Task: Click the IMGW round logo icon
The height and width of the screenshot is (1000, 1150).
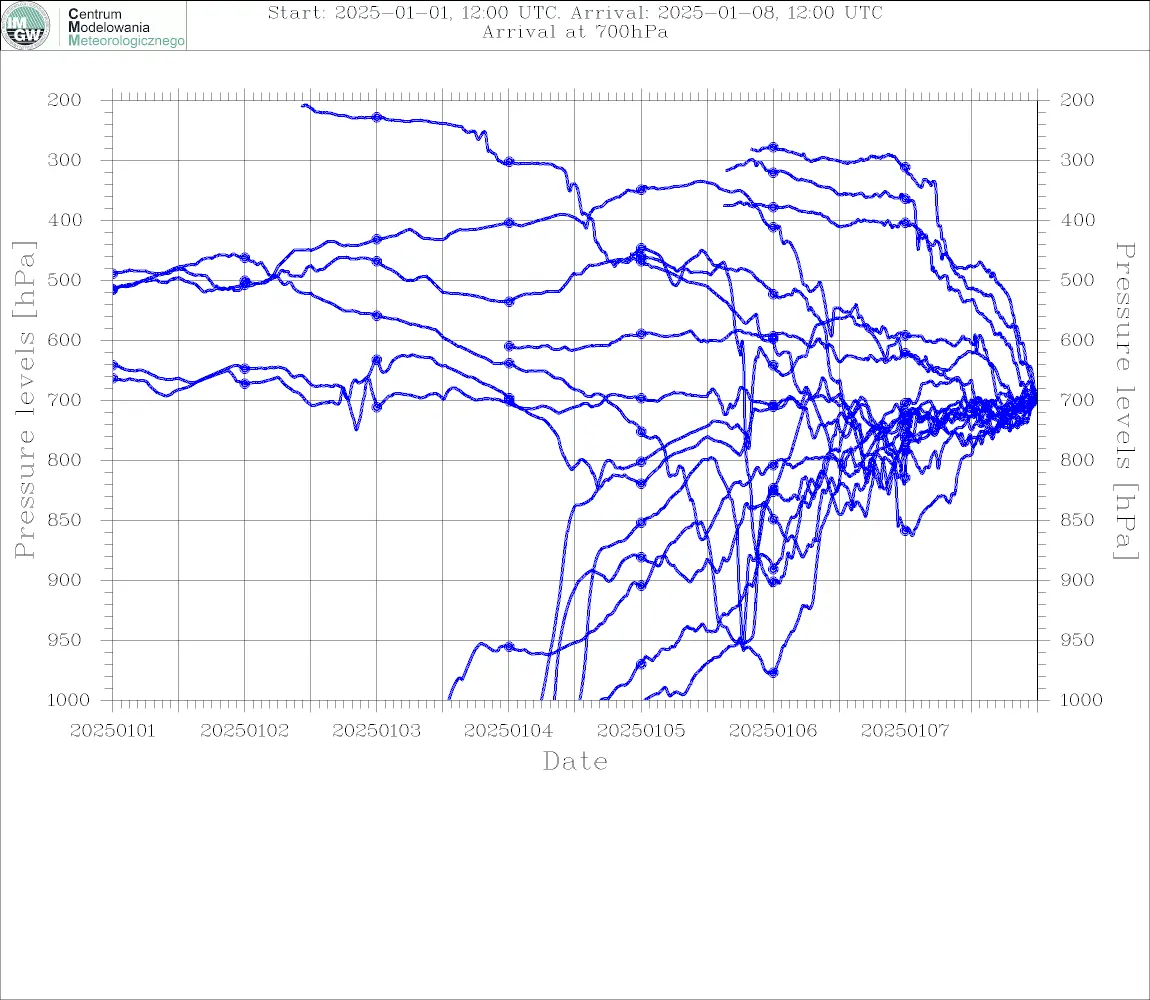Action: [x=26, y=26]
